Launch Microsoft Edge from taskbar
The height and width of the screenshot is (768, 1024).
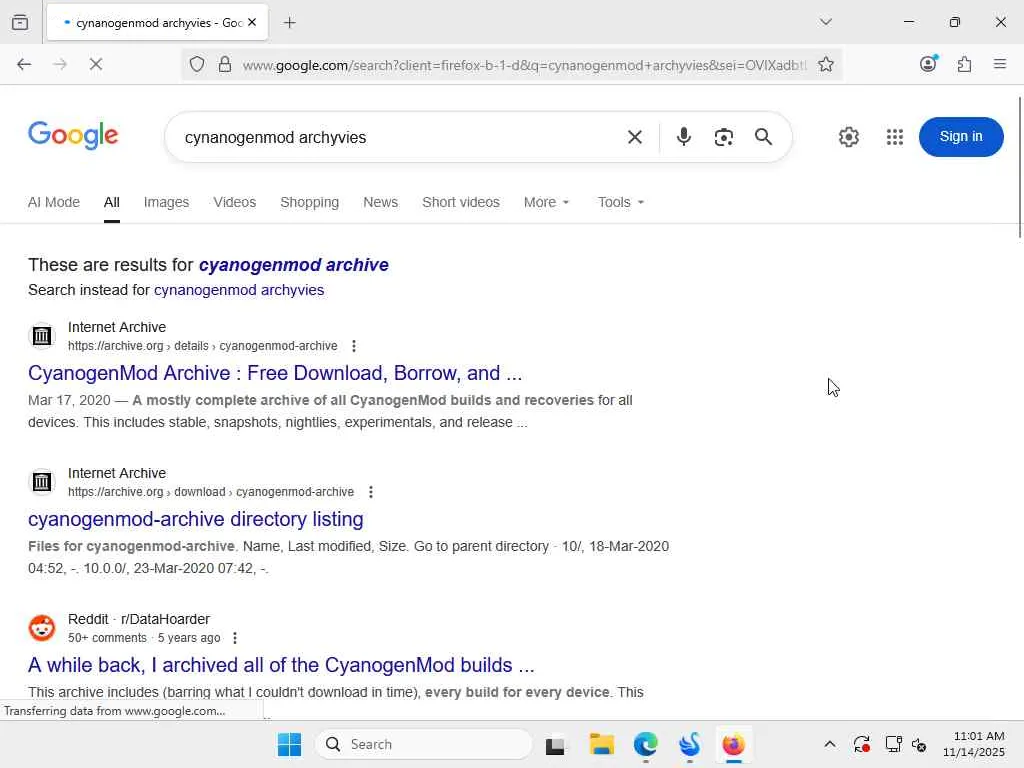645,744
